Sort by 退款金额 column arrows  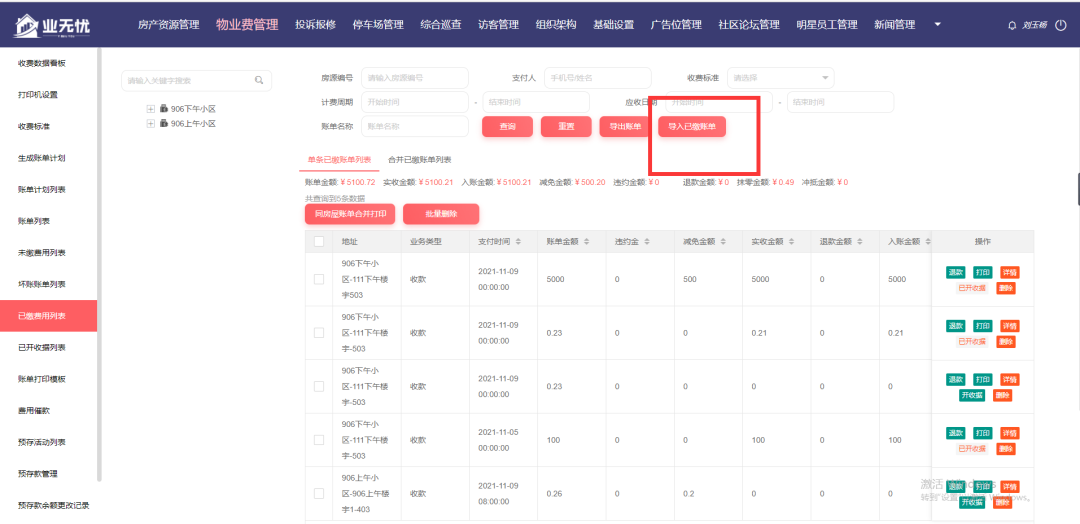coord(859,242)
